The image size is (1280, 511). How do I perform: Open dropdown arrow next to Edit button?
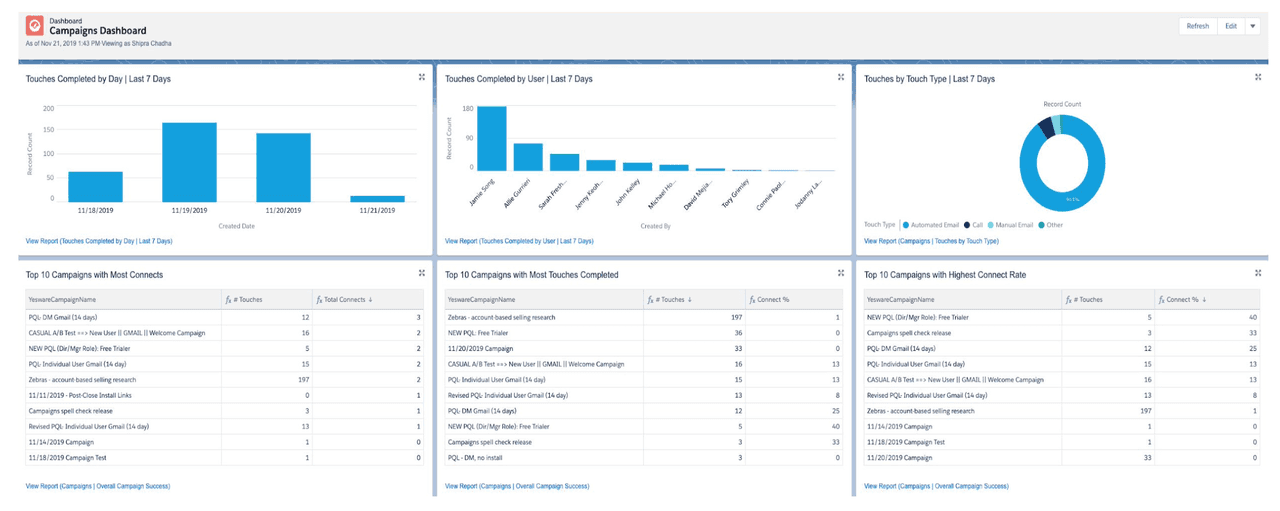click(1252, 27)
